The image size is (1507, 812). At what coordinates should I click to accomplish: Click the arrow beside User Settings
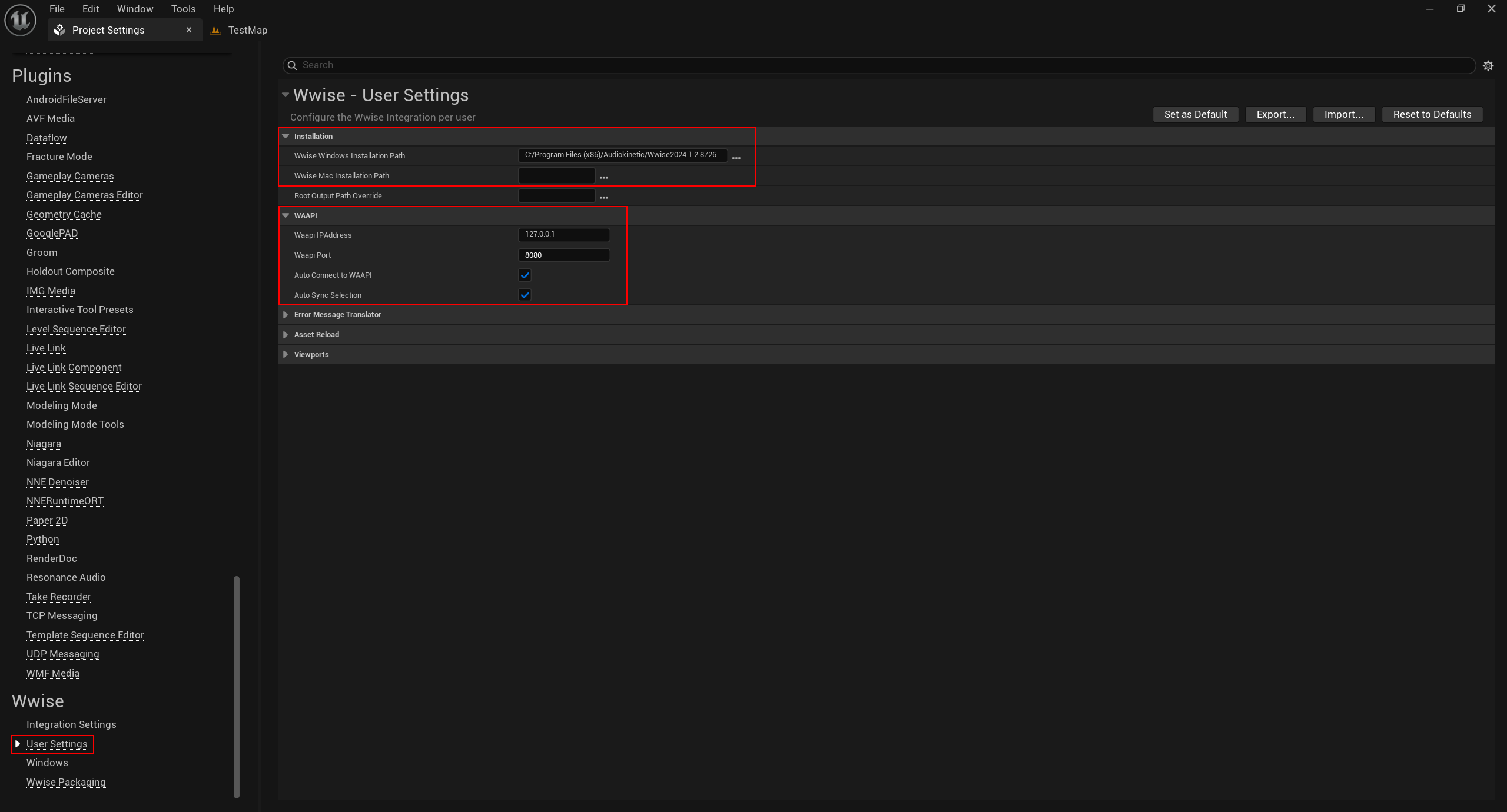[x=18, y=744]
